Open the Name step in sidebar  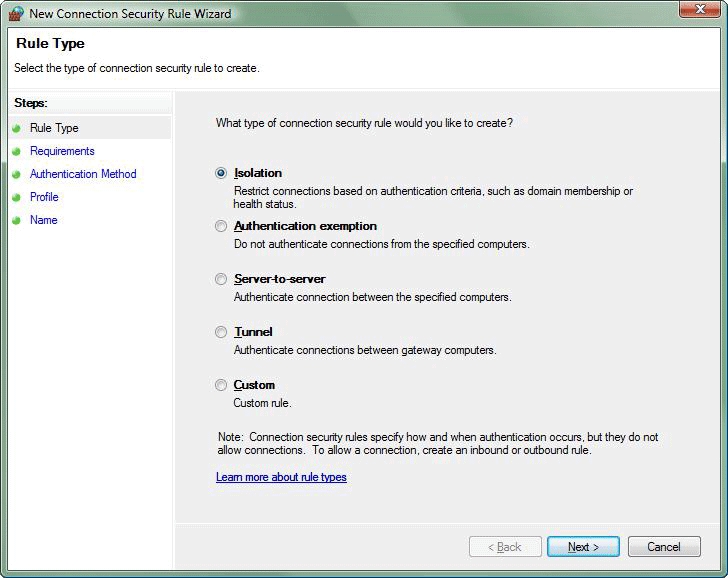44,220
